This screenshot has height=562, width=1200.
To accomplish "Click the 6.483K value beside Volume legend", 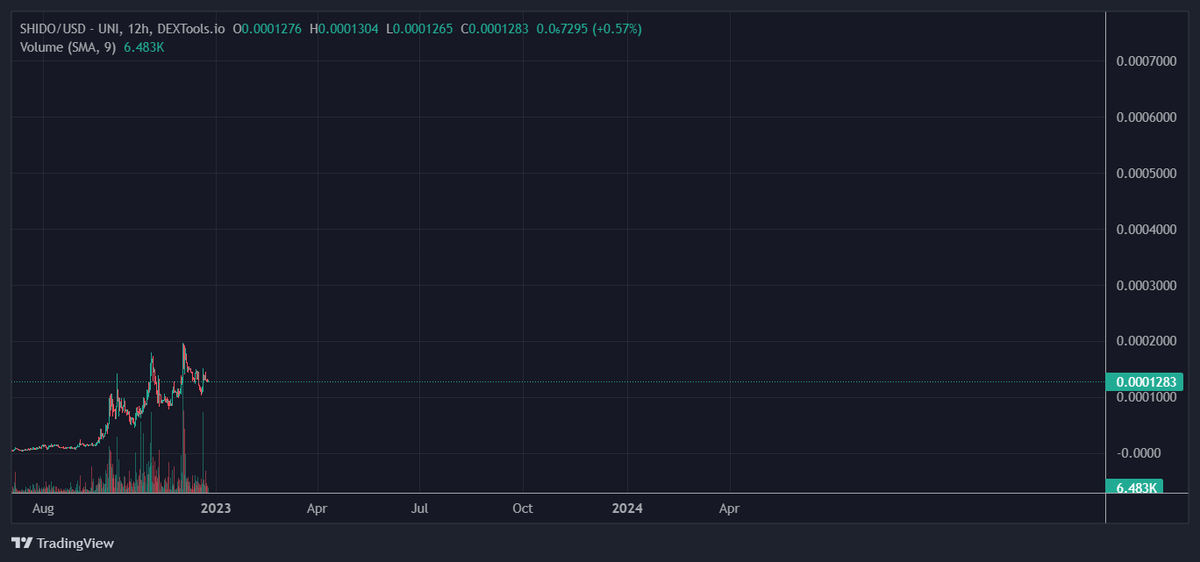I will (144, 47).
